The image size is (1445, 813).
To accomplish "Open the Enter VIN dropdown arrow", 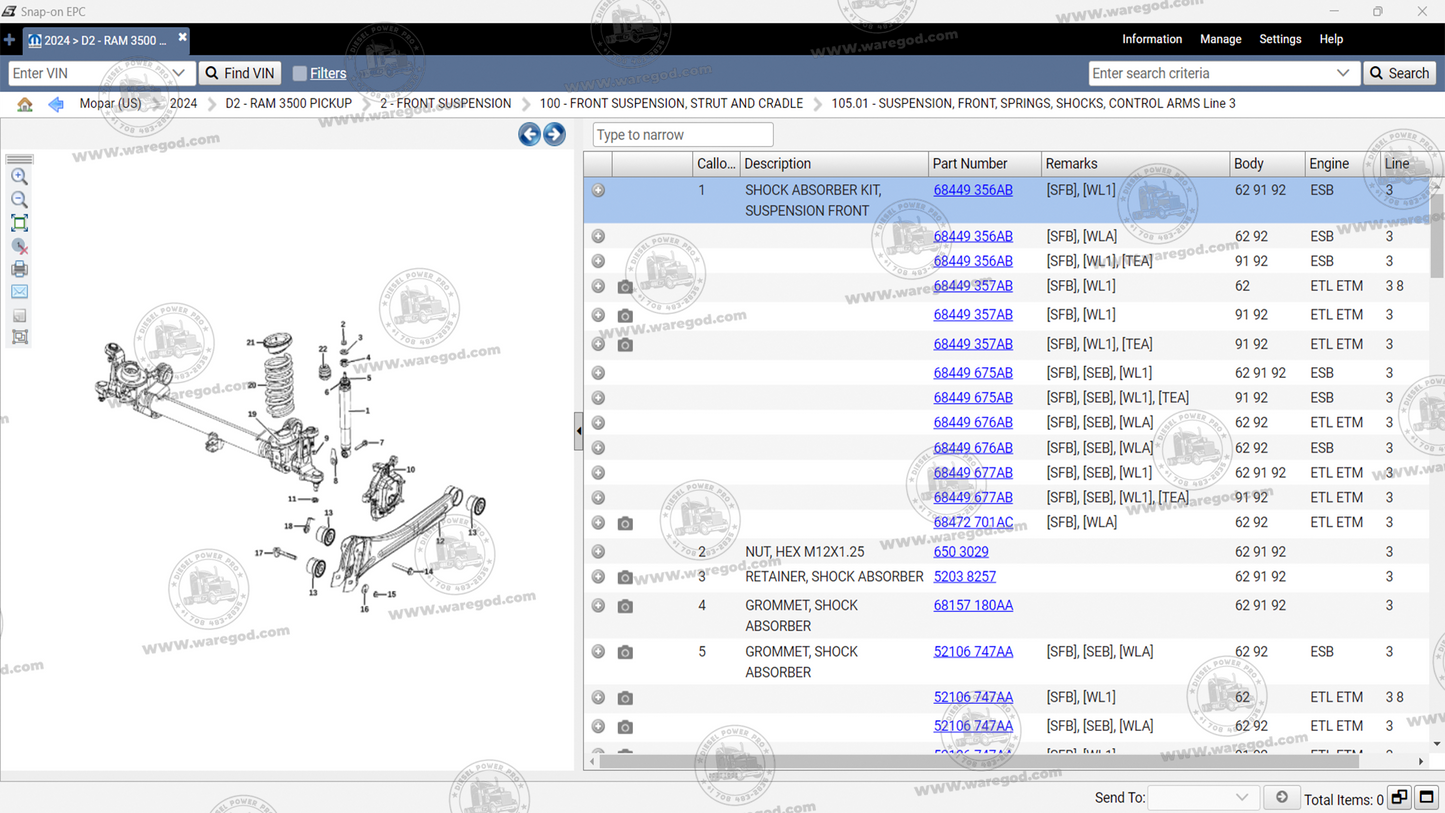I will pos(179,73).
